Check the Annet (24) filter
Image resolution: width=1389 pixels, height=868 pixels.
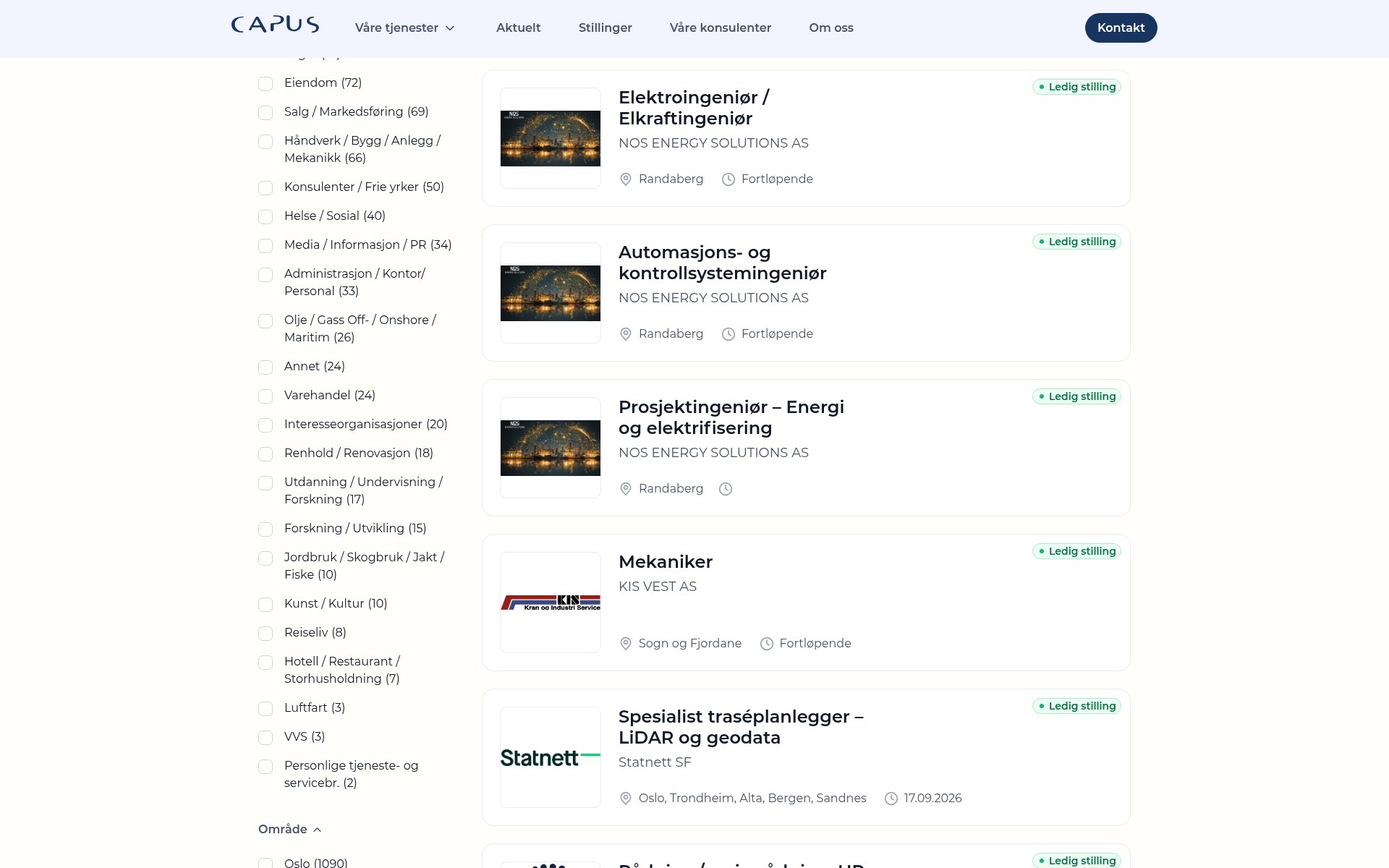[x=266, y=367]
